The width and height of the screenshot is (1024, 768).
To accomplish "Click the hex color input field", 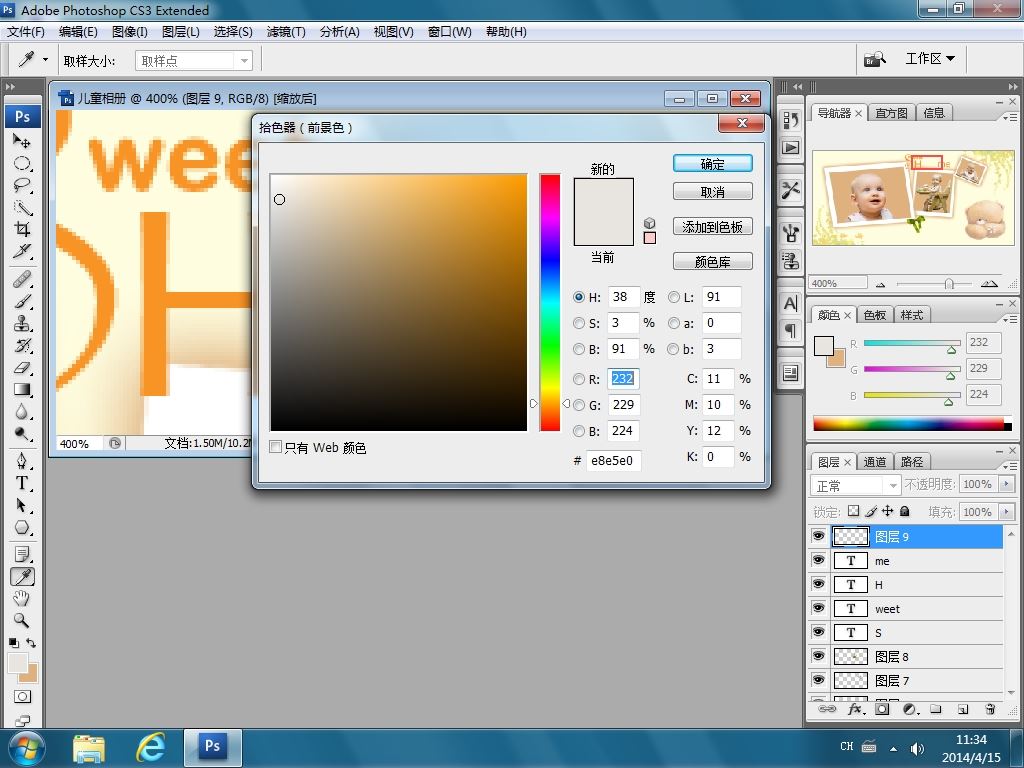I will point(613,460).
